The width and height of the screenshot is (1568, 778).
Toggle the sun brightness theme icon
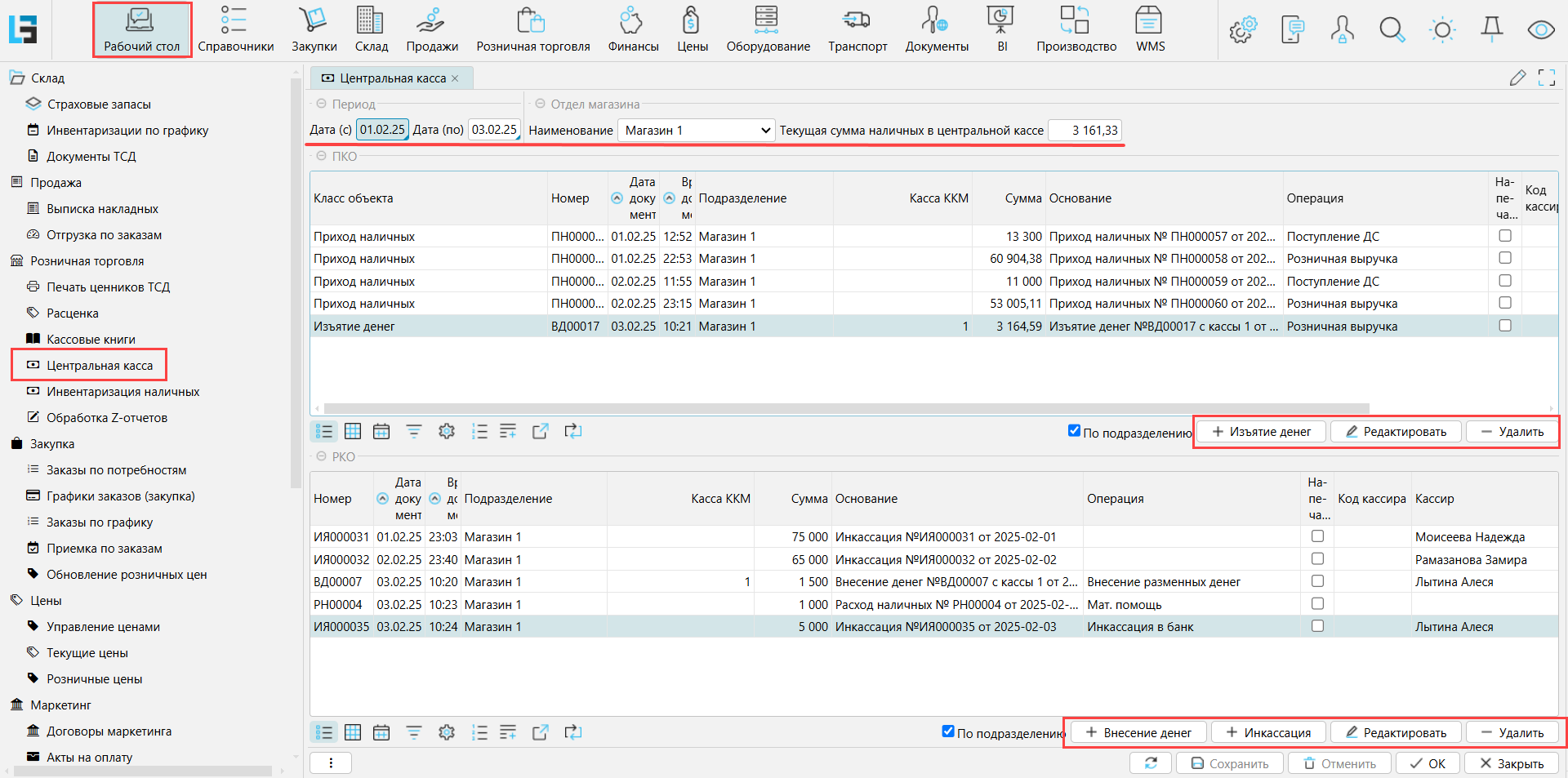tap(1442, 30)
